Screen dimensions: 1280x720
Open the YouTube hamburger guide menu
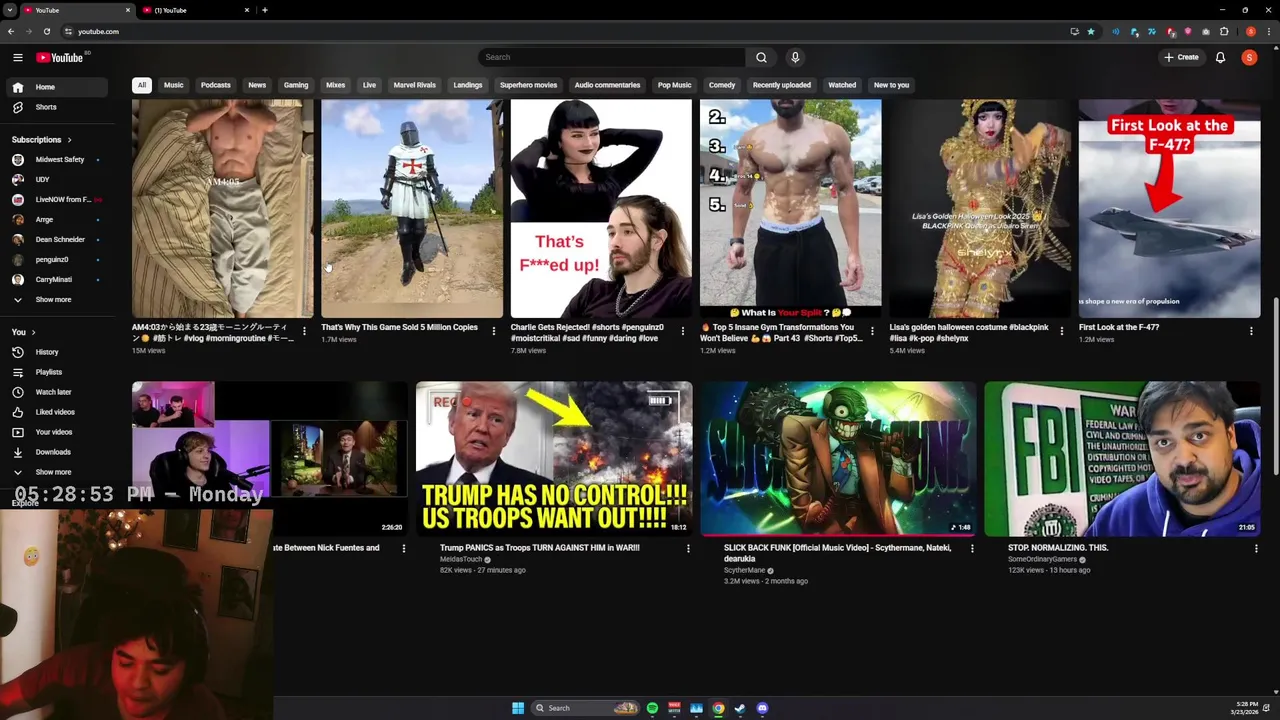(17, 57)
